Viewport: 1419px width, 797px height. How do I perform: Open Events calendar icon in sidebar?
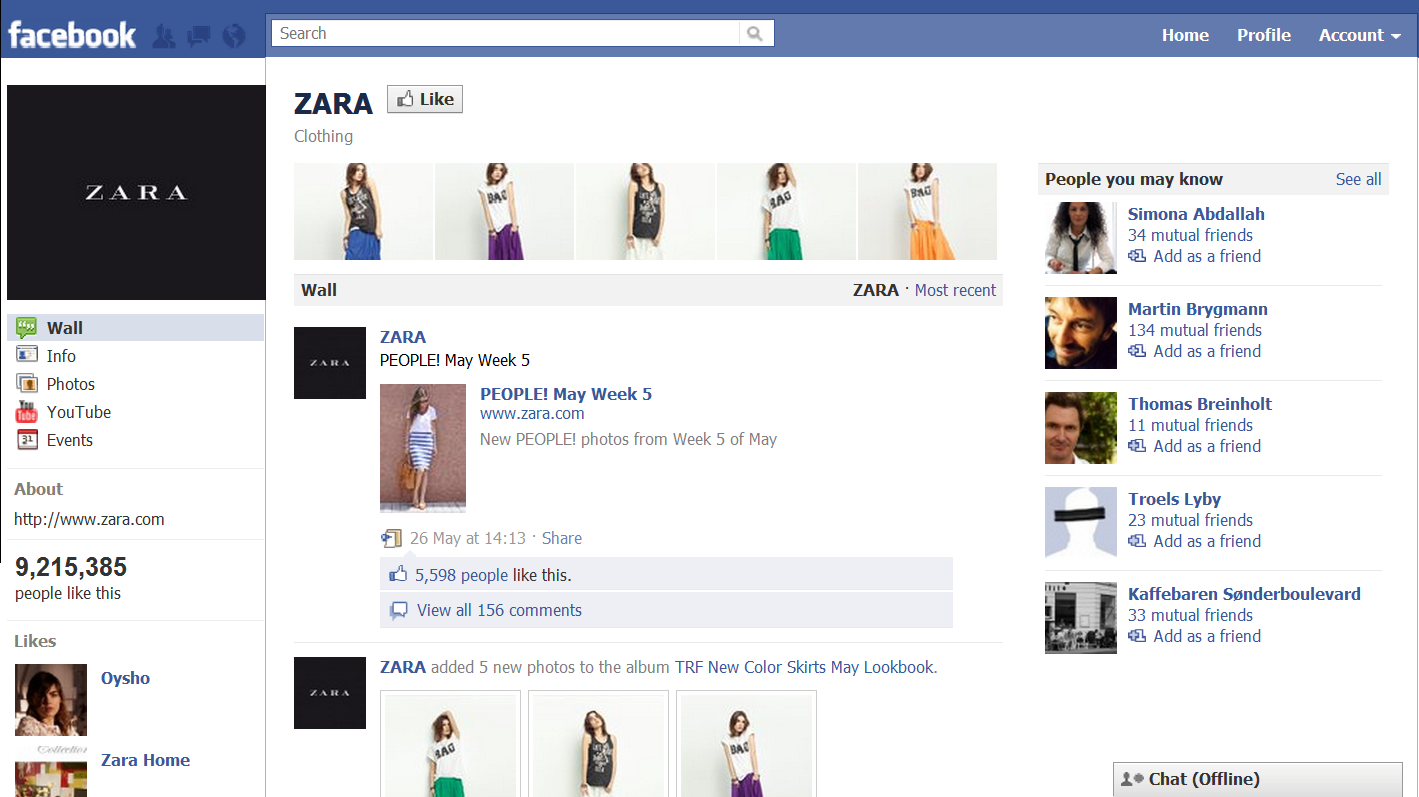[x=27, y=440]
